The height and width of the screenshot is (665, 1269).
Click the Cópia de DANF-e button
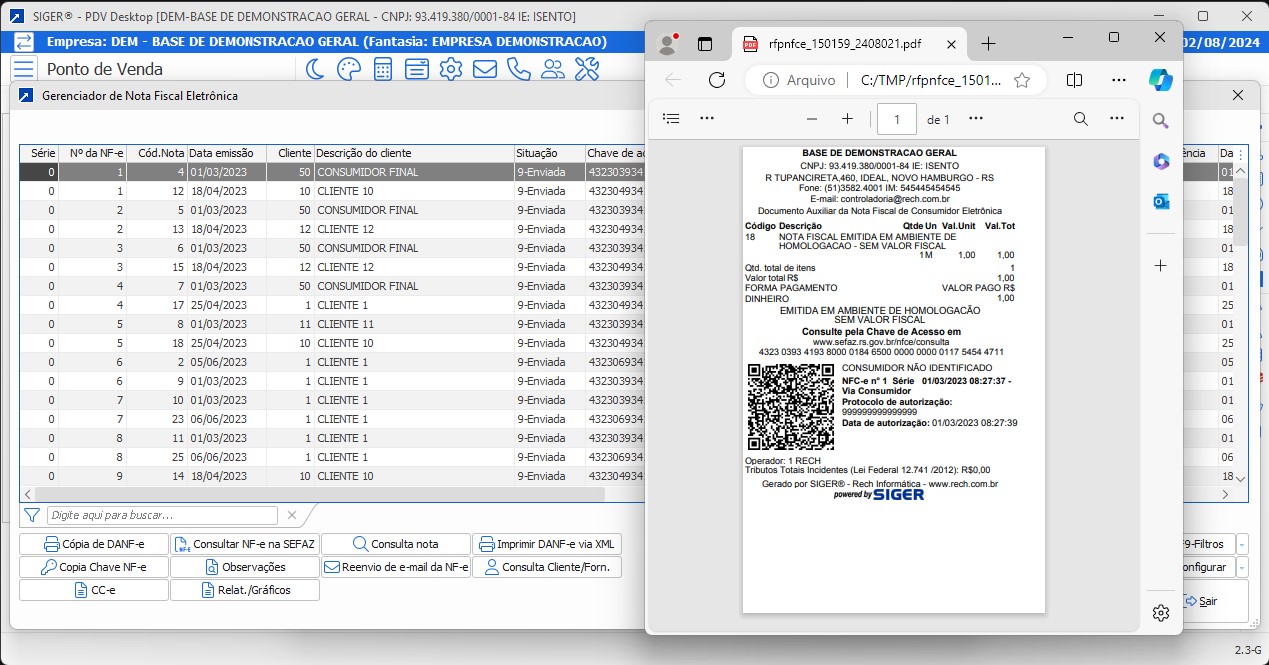click(94, 544)
